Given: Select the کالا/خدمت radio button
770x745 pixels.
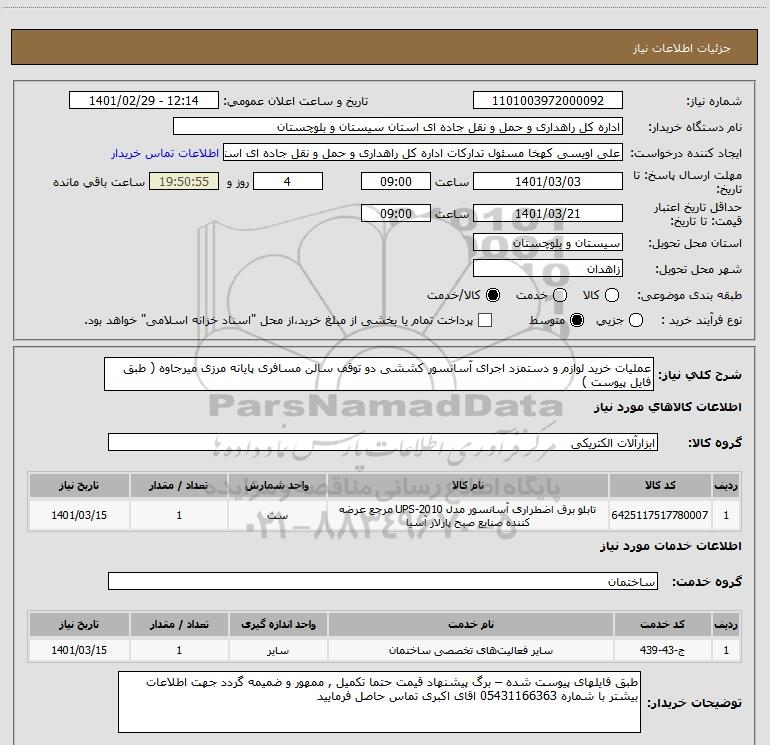Looking at the screenshot, I should (x=493, y=295).
